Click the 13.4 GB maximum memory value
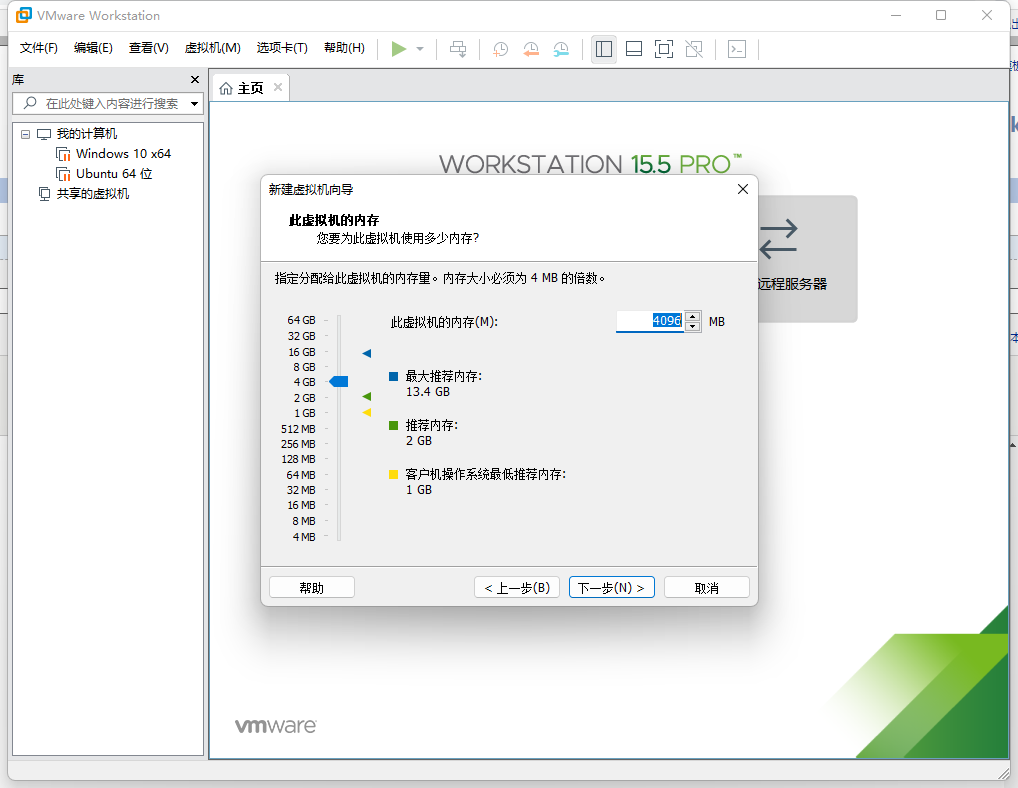This screenshot has width=1018, height=788. [428, 391]
